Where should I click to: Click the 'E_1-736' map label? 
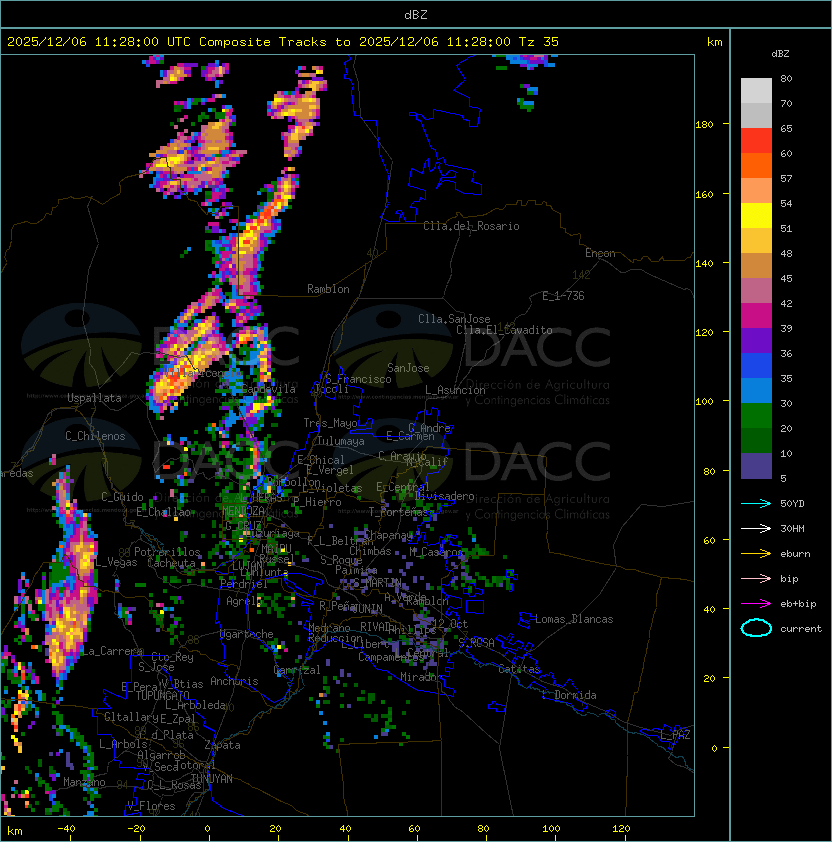click(x=563, y=296)
